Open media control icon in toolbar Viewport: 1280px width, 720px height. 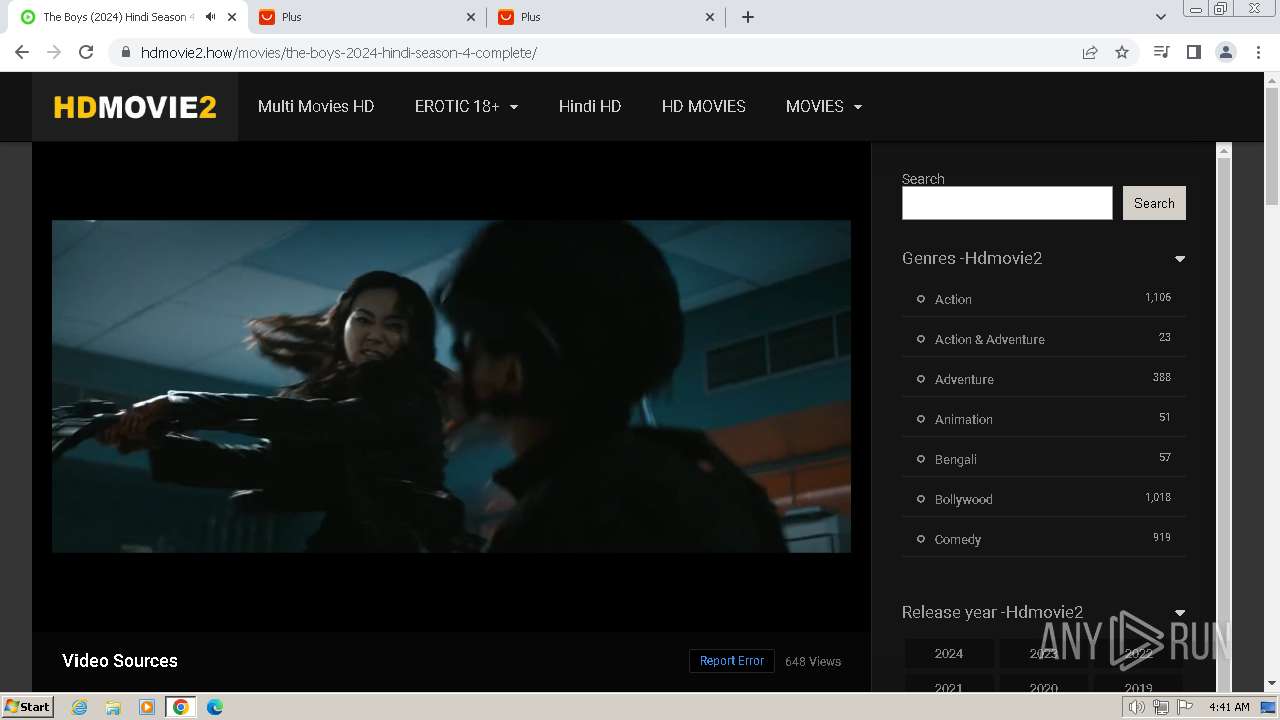(1161, 52)
